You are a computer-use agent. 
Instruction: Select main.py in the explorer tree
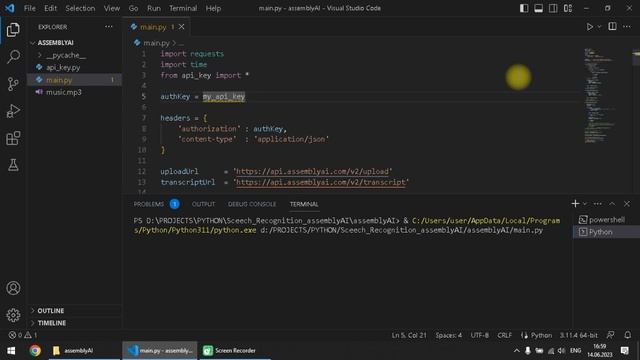(x=59, y=80)
